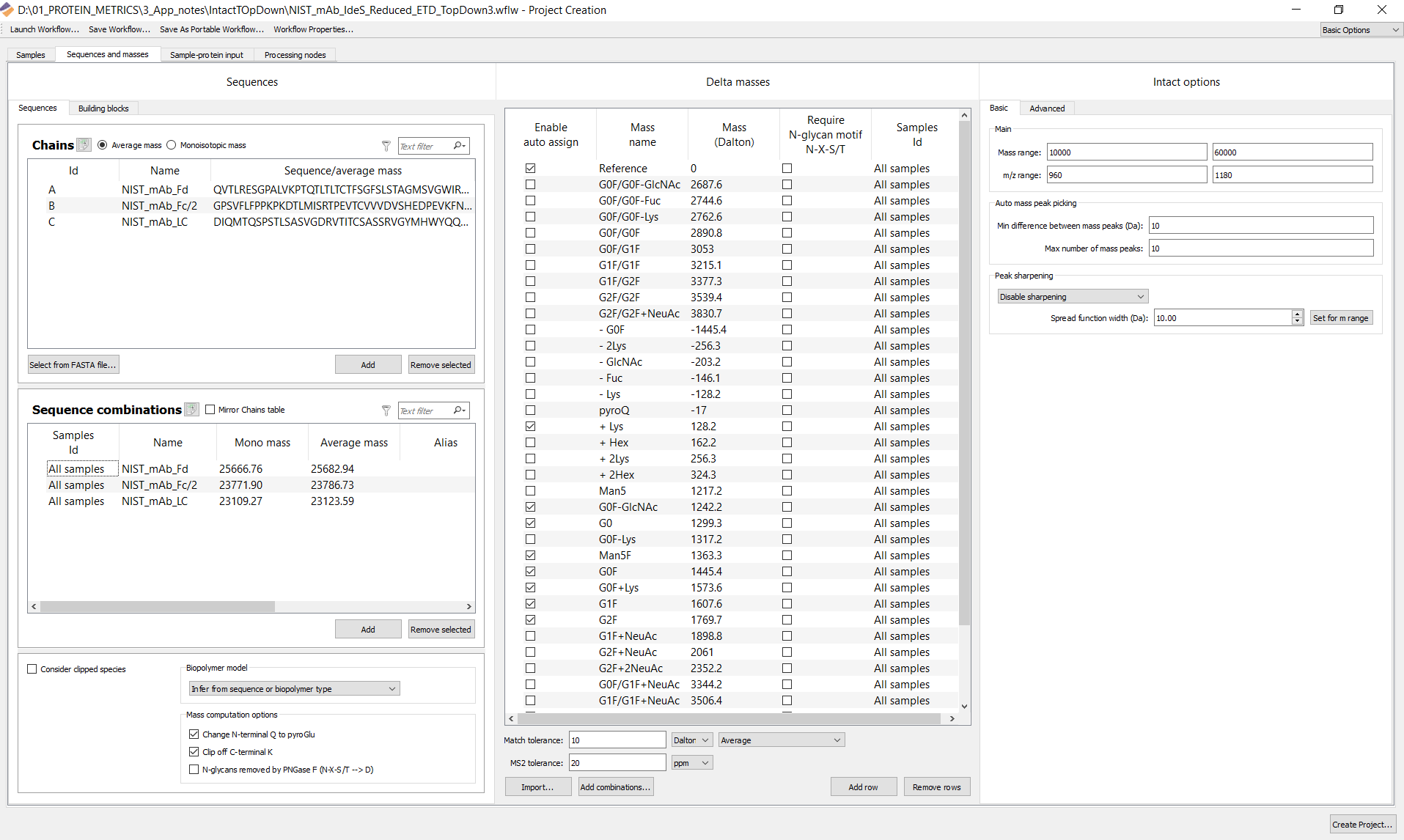
Task: Click the minimum Mass range field 10000
Action: (x=1126, y=152)
